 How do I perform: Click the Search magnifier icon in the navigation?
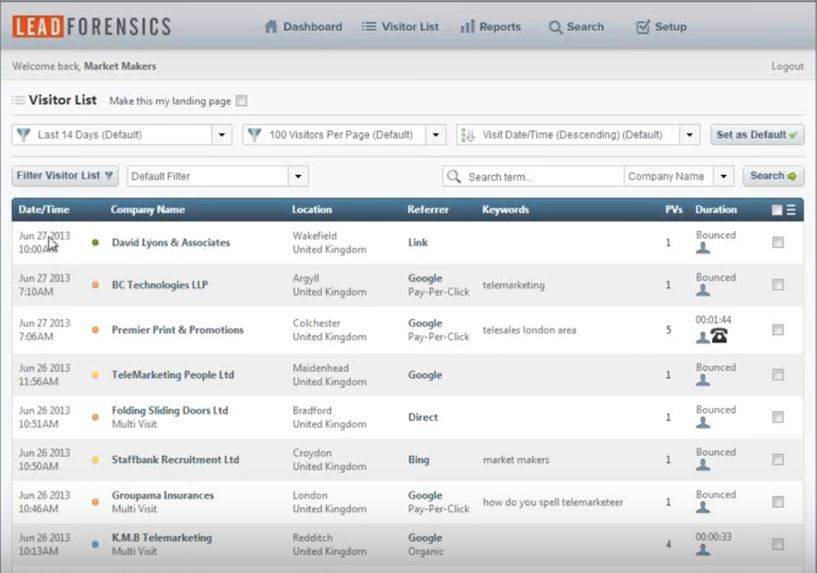(x=555, y=27)
